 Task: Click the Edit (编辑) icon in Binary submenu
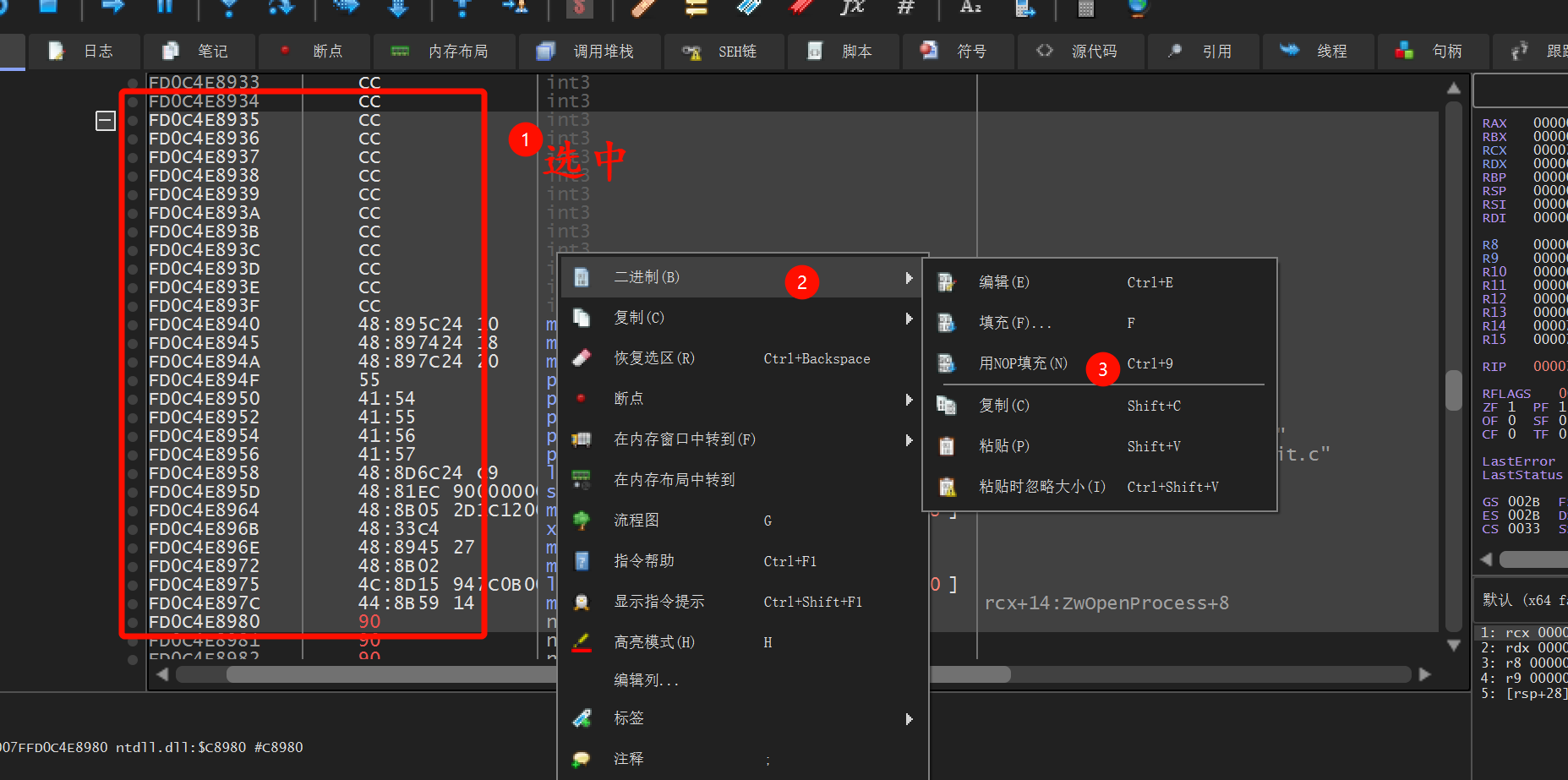(947, 282)
